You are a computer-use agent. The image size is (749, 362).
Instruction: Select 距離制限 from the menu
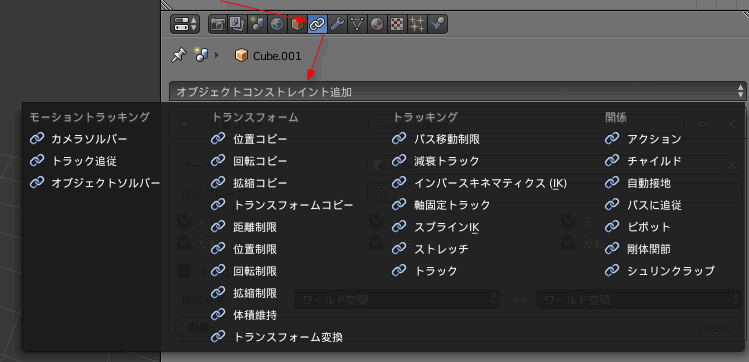click(244, 227)
